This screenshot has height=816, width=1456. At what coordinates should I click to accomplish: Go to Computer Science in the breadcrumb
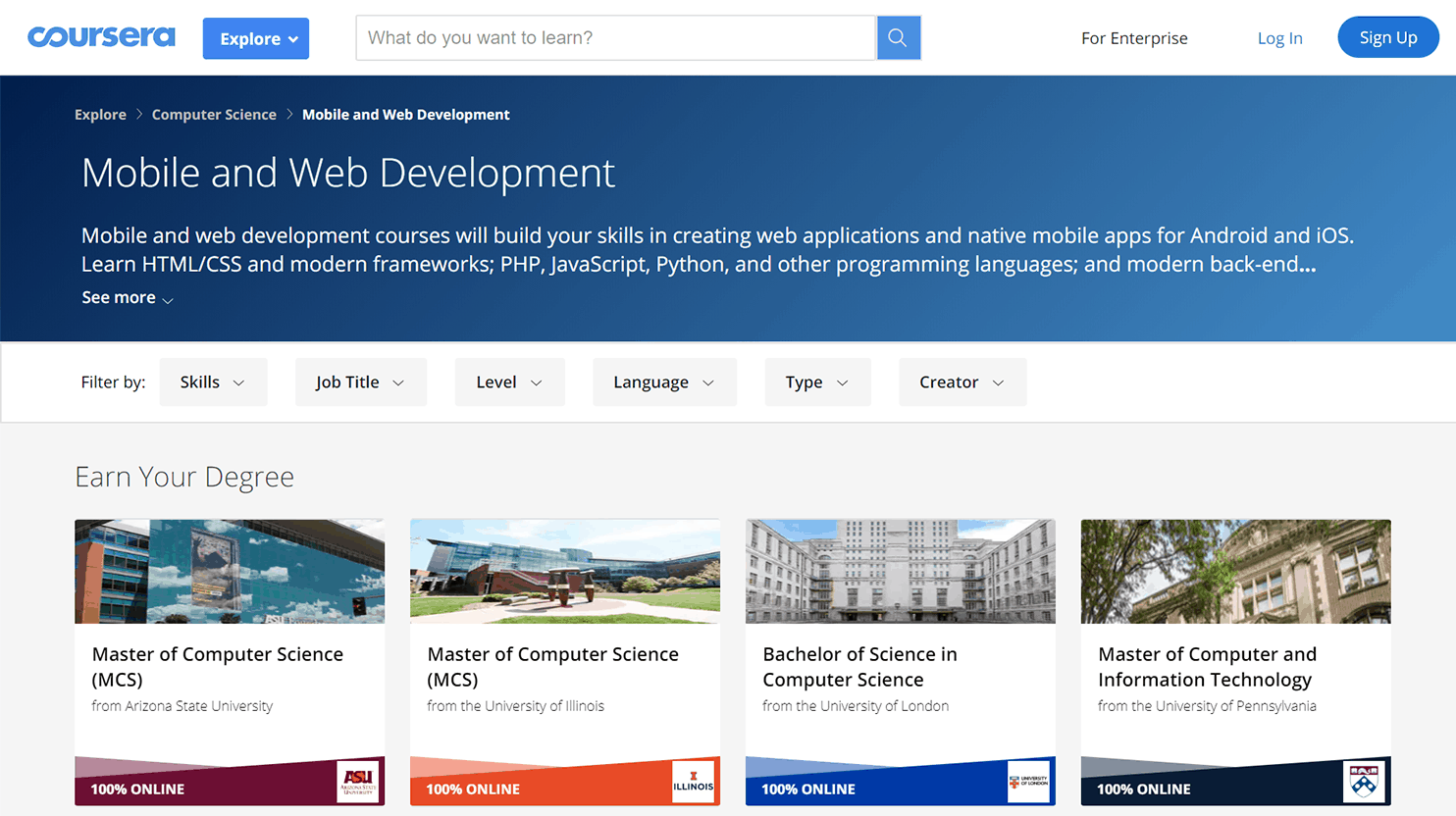pos(214,115)
